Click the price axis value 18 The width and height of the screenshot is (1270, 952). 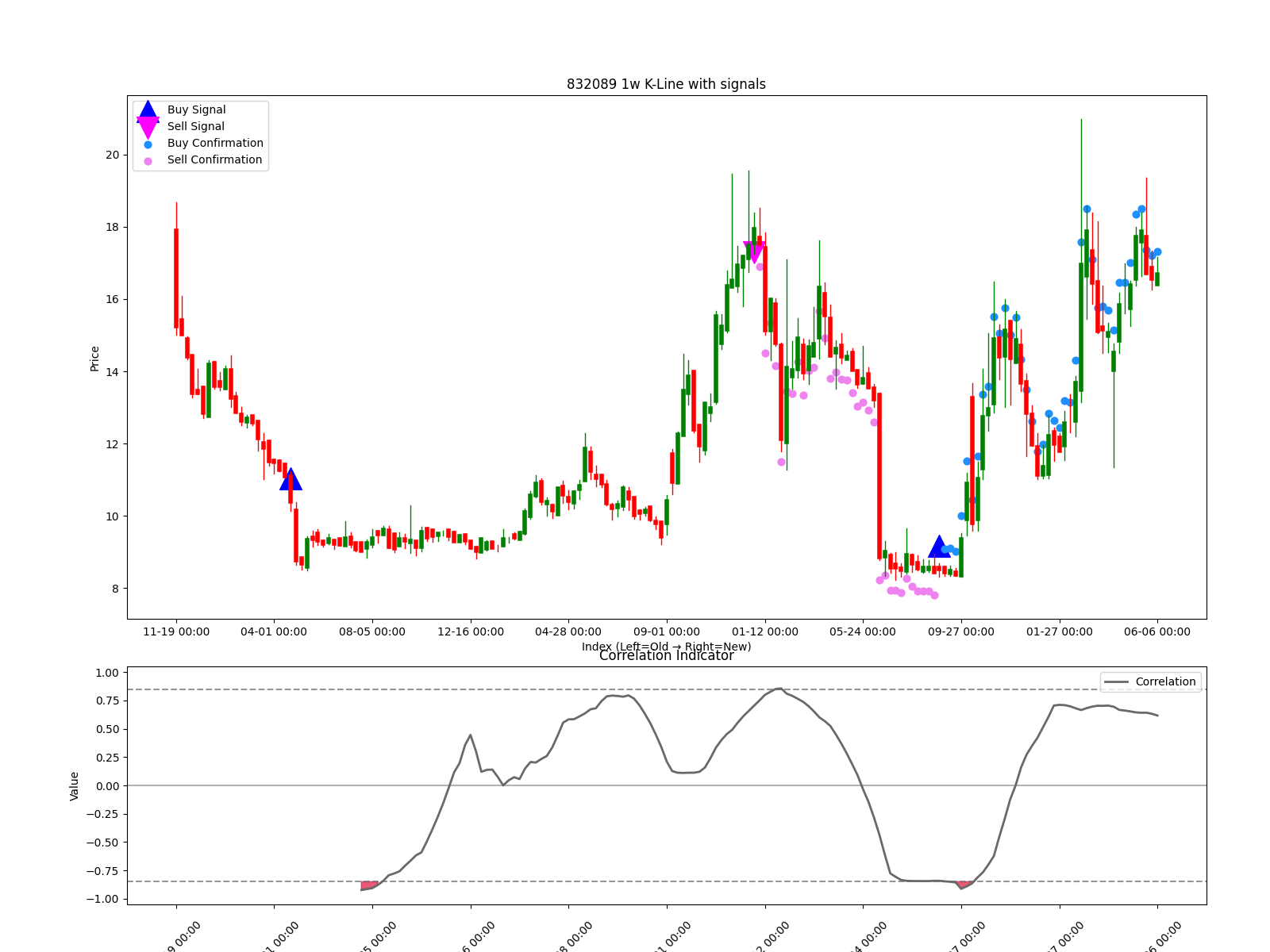pyautogui.click(x=113, y=228)
